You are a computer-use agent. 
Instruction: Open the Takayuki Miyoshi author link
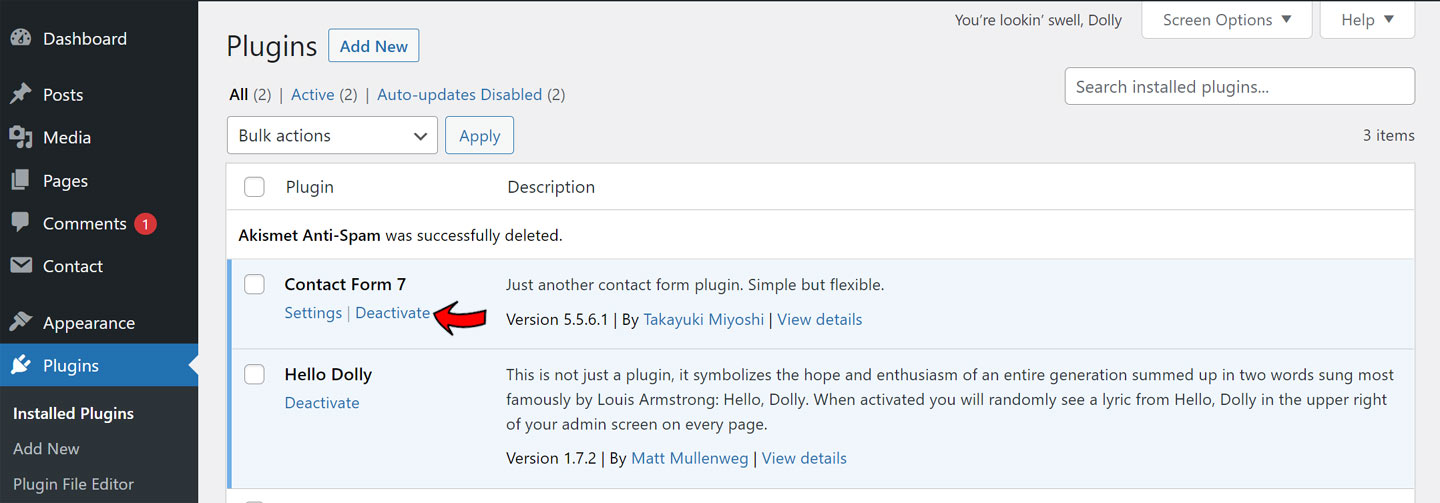point(703,320)
